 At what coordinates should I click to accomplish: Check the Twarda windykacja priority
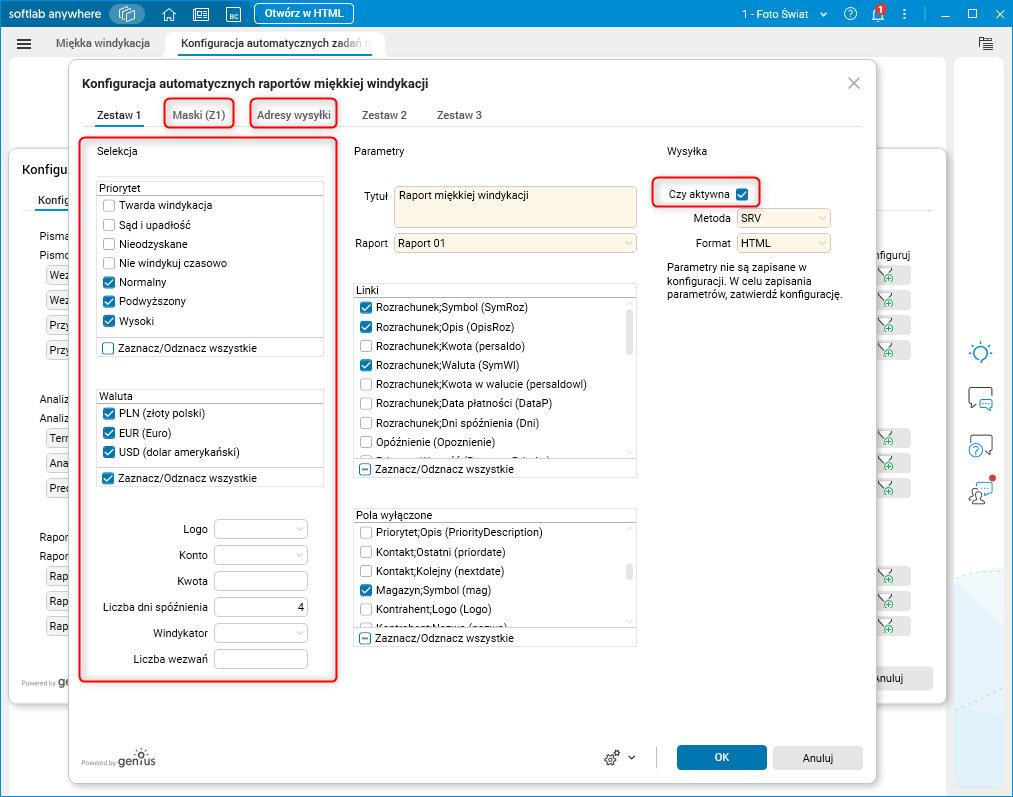tap(110, 205)
